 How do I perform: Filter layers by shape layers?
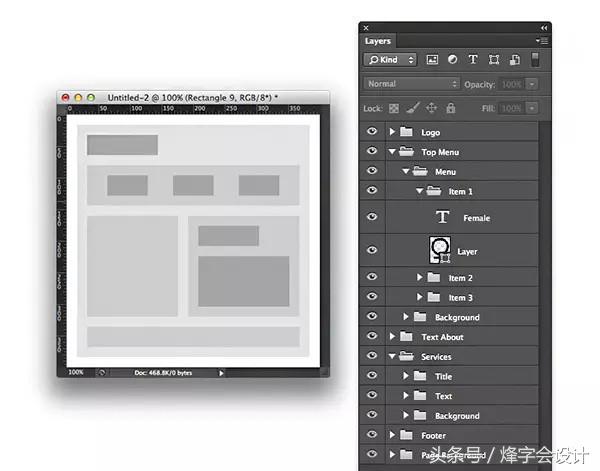pyautogui.click(x=494, y=60)
